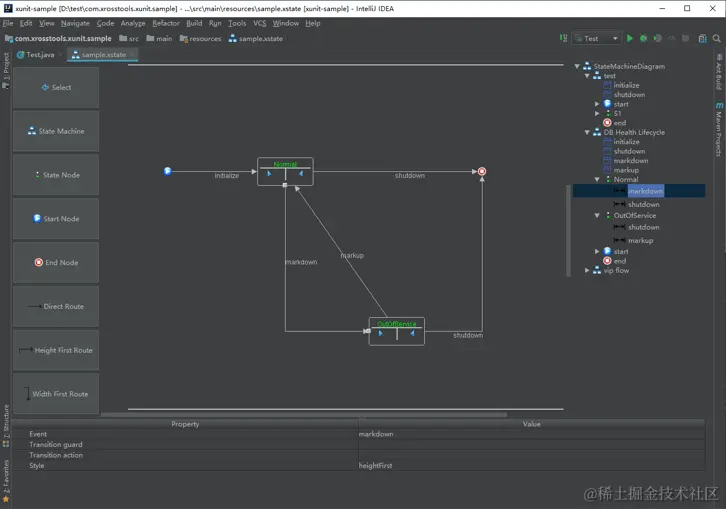Open the File menu
Viewport: 726px width, 509px height.
click(x=8, y=23)
